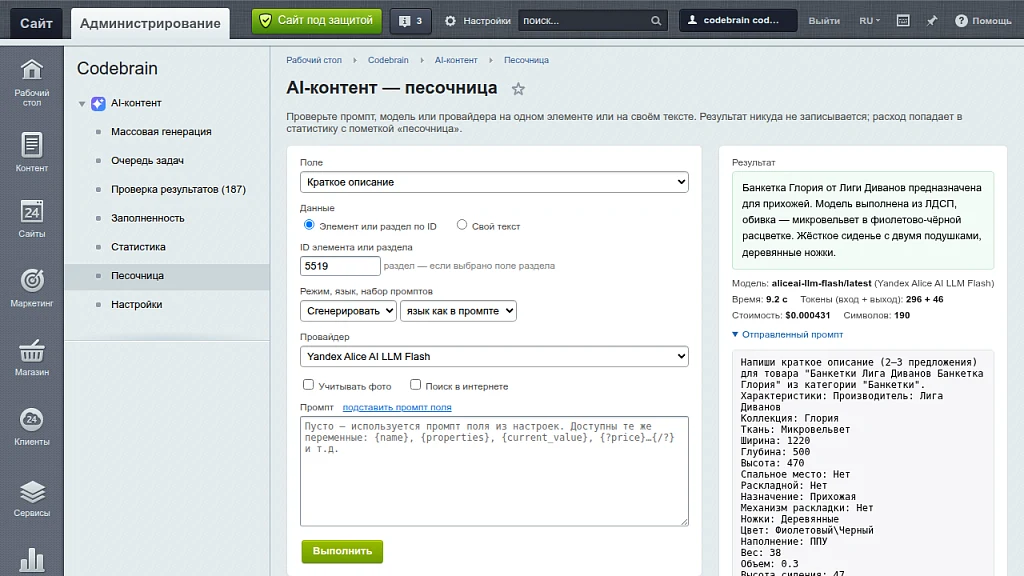This screenshot has width=1024, height=576.
Task: Open the Маркетинг sidebar section
Action: pos(31,287)
